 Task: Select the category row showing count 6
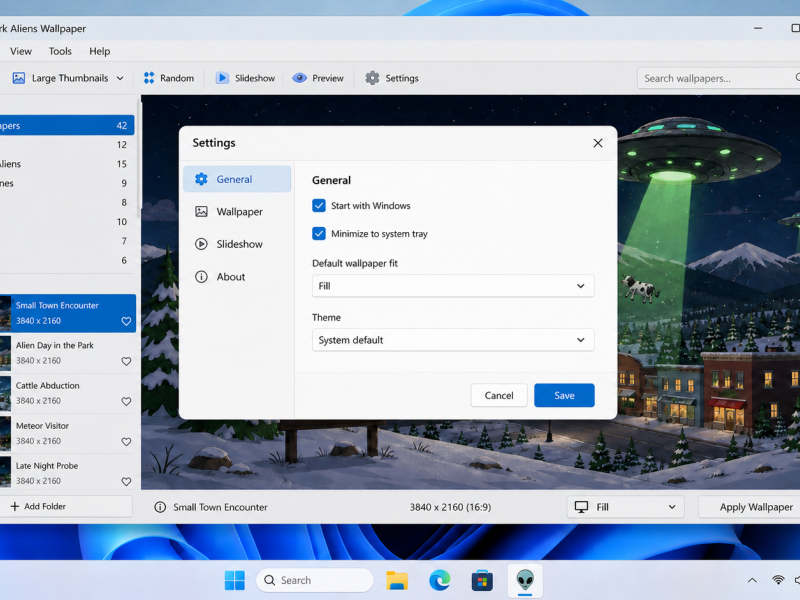[67, 260]
